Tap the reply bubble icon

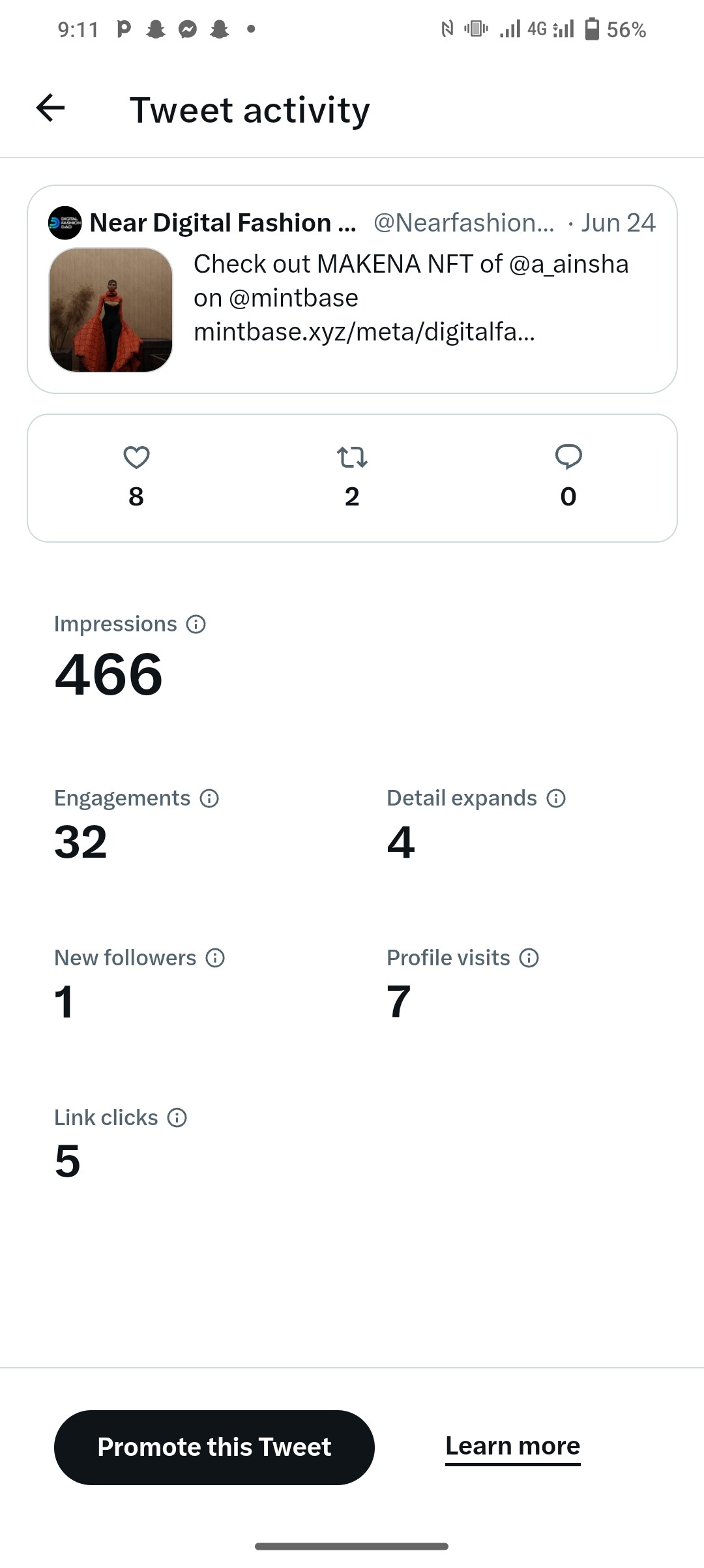tap(568, 457)
